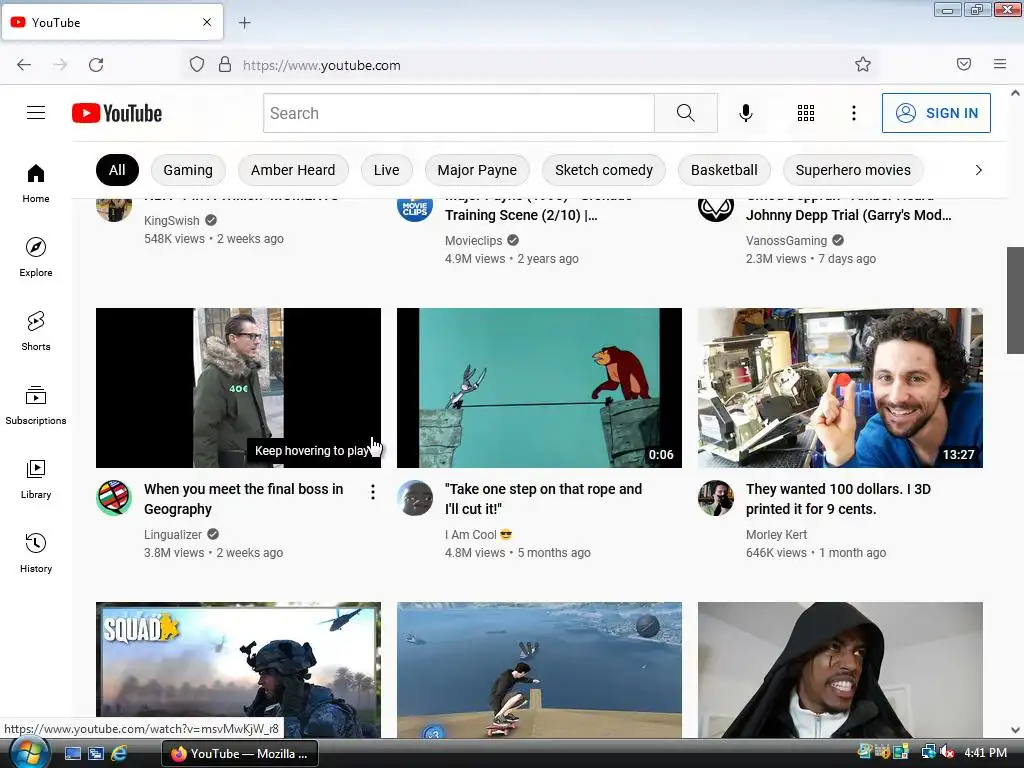The width and height of the screenshot is (1024, 768).
Task: Select the Superhero movies chip
Action: point(853,170)
